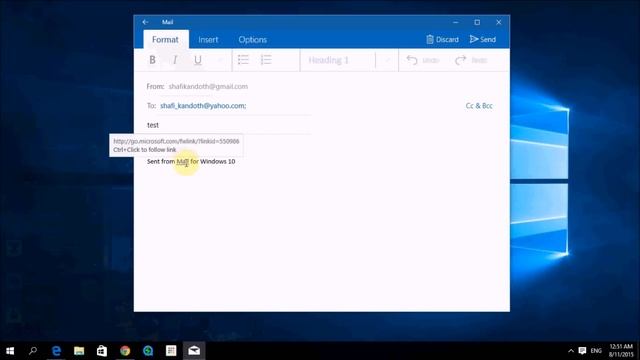Expand the styles dropdown chevron
The height and width of the screenshot is (360, 640).
click(x=387, y=60)
